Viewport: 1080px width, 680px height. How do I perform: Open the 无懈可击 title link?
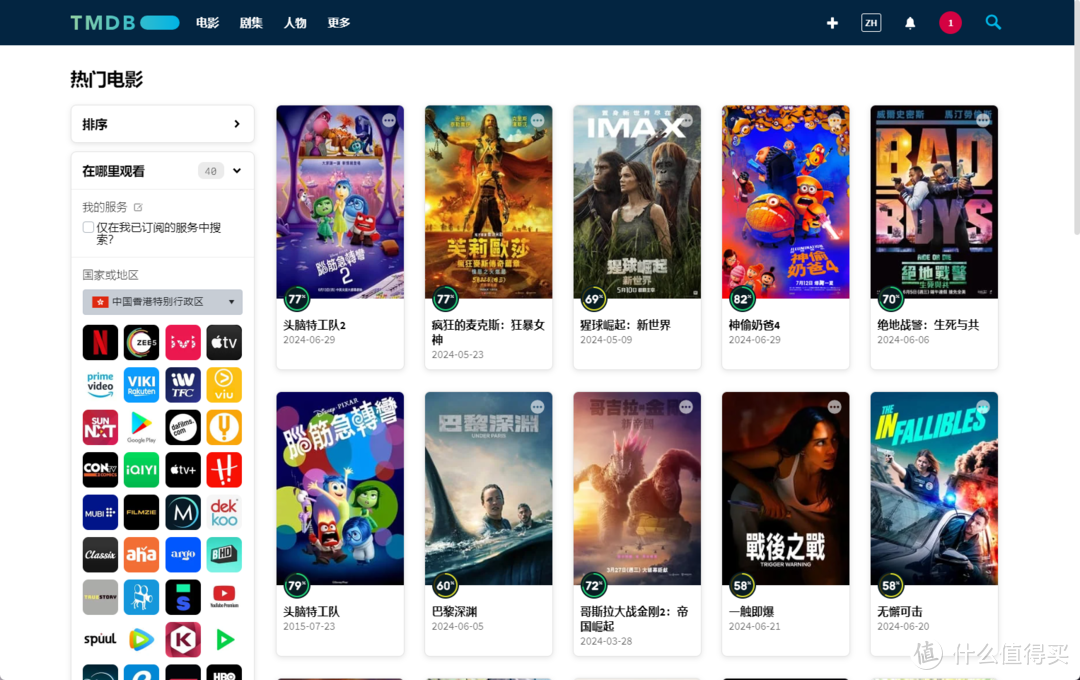pos(900,612)
